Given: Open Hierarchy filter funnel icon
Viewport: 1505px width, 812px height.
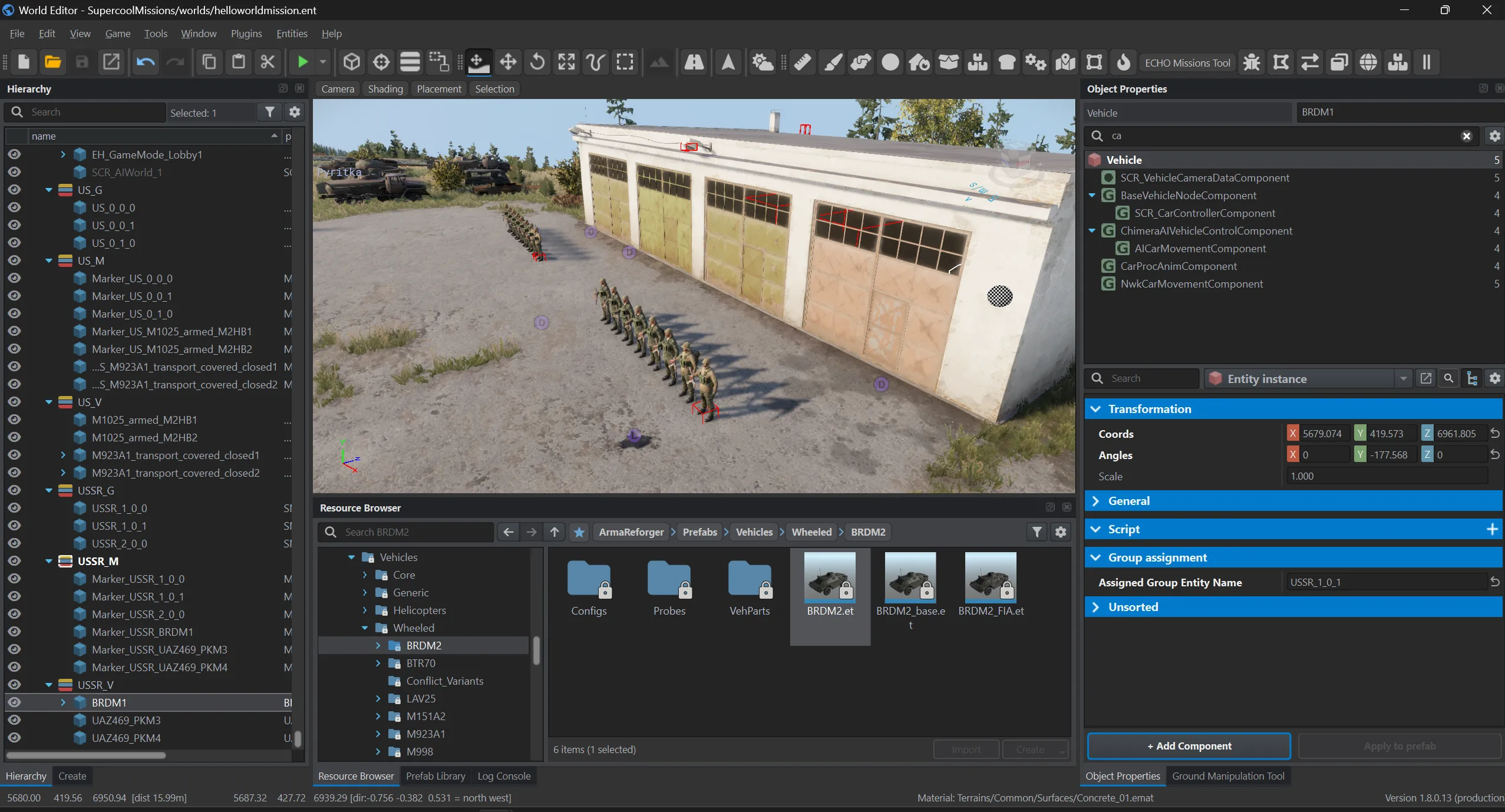Looking at the screenshot, I should click(x=270, y=112).
